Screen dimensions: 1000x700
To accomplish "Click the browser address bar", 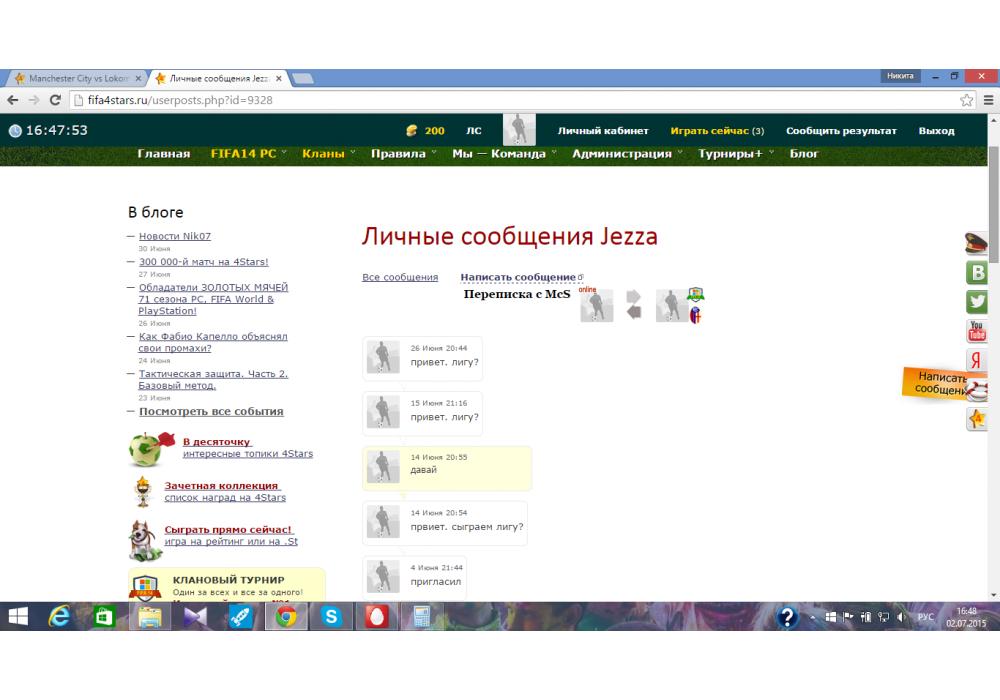I will pos(500,100).
